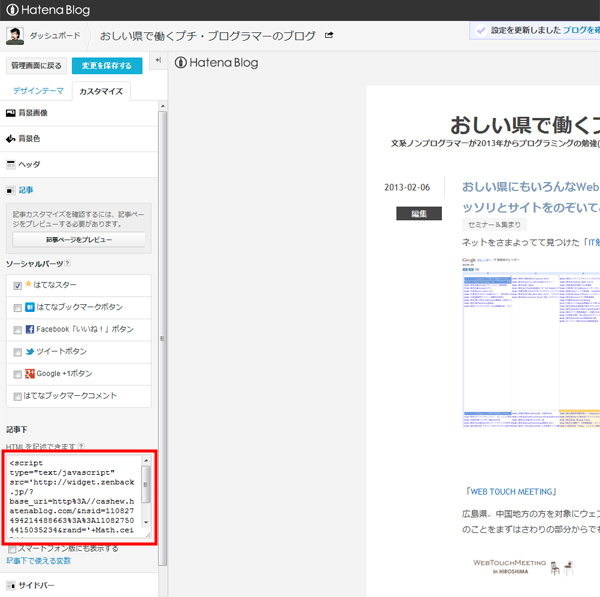This screenshot has width=600, height=597.
Task: Enable the ツイートボタン checkbox
Action: [17, 352]
